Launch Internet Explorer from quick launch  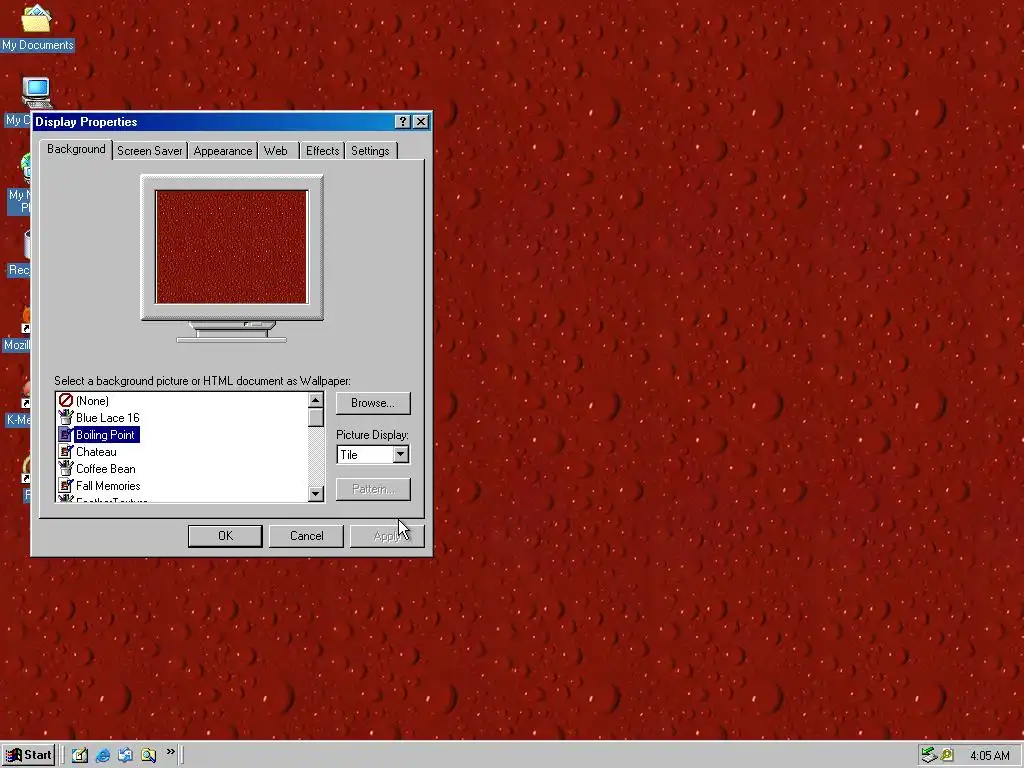103,755
